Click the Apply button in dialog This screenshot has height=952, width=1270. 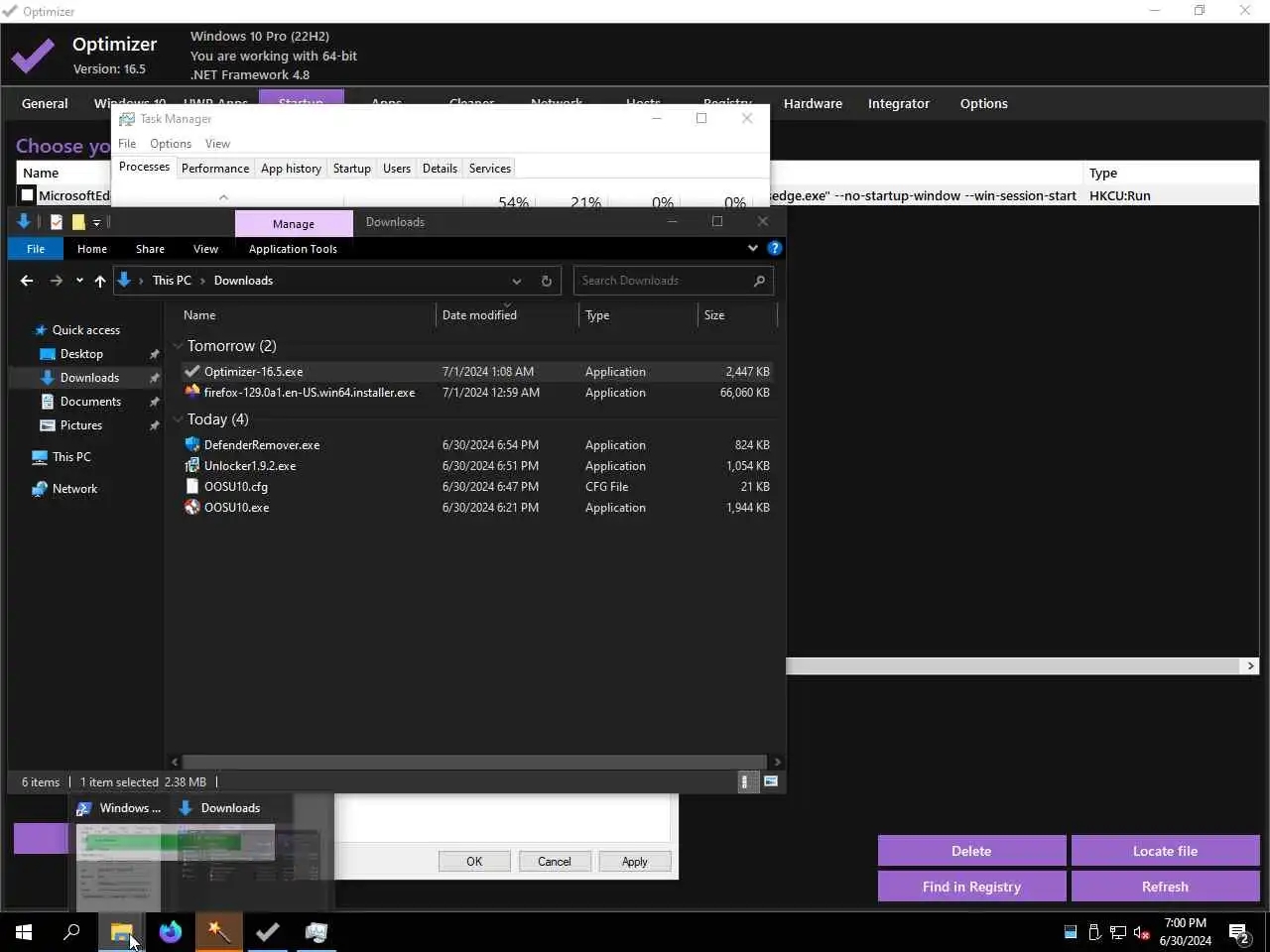click(635, 862)
